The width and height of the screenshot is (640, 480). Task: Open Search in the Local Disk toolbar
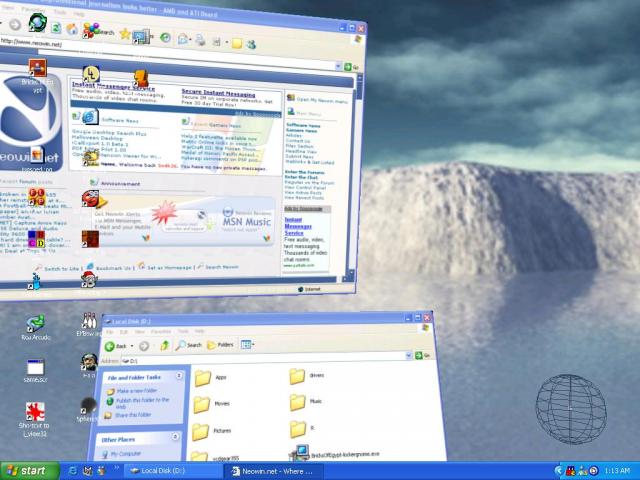click(x=189, y=345)
